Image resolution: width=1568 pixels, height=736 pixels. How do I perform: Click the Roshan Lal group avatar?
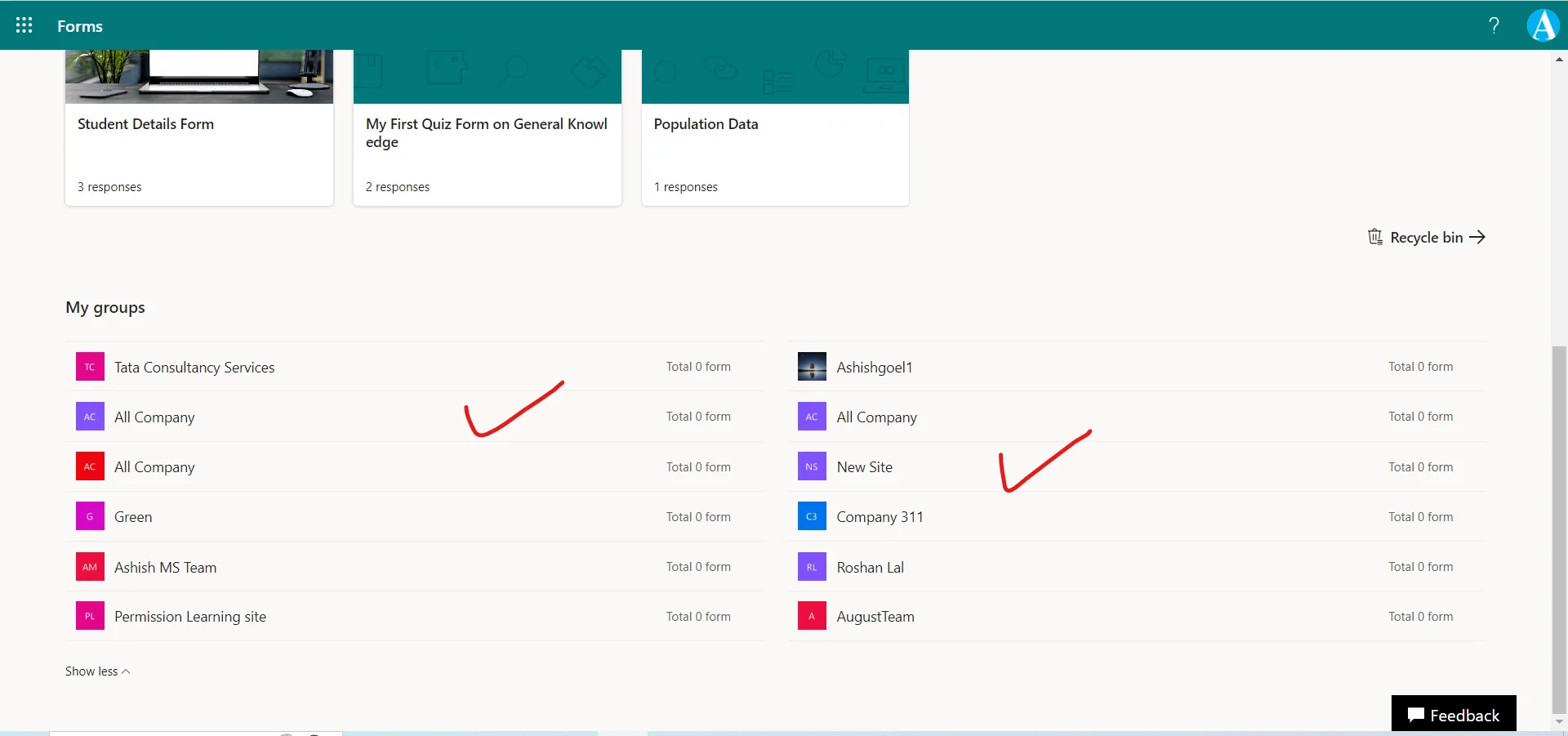click(x=811, y=566)
